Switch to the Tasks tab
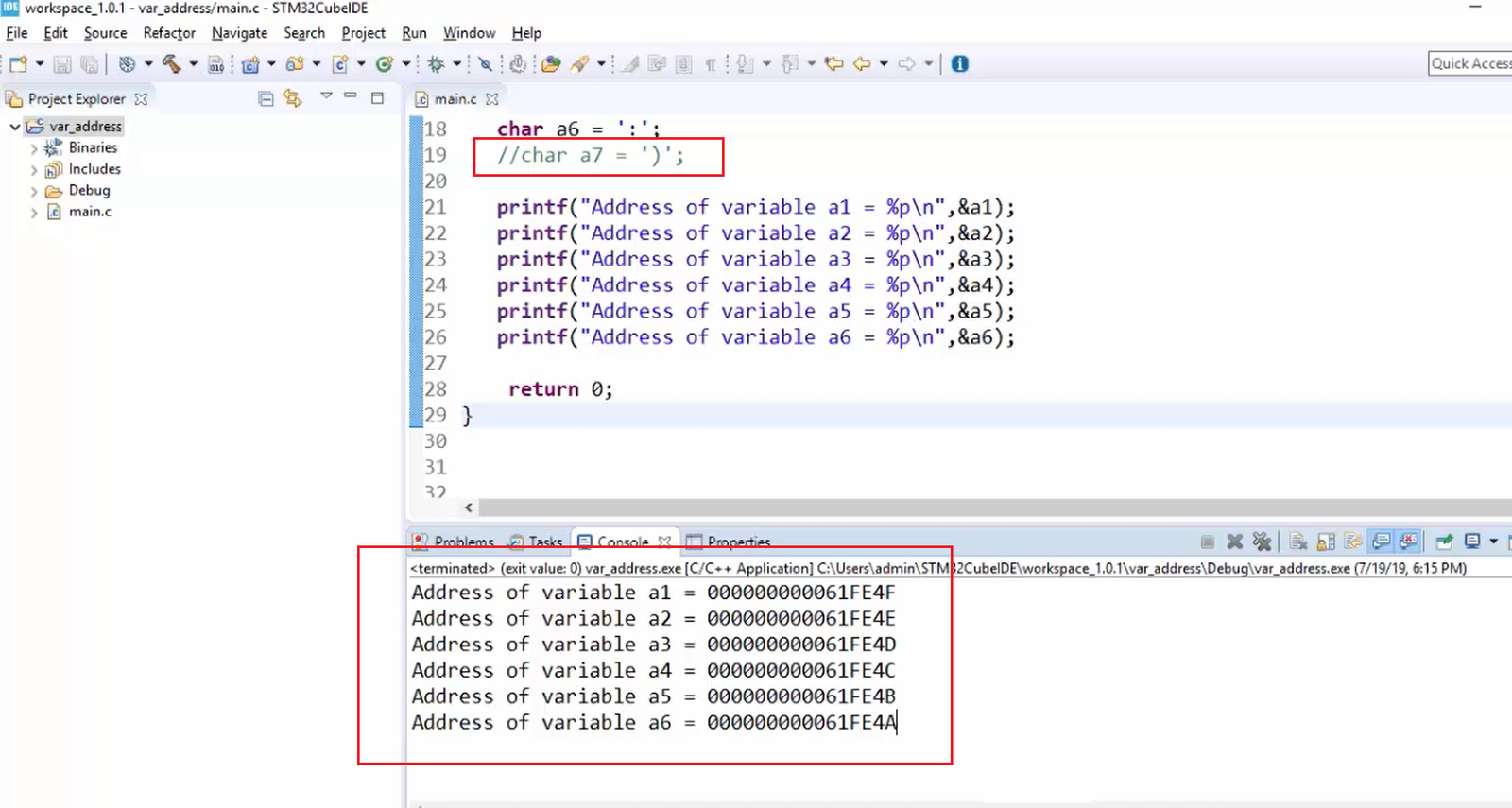The height and width of the screenshot is (808, 1512). pos(536,542)
